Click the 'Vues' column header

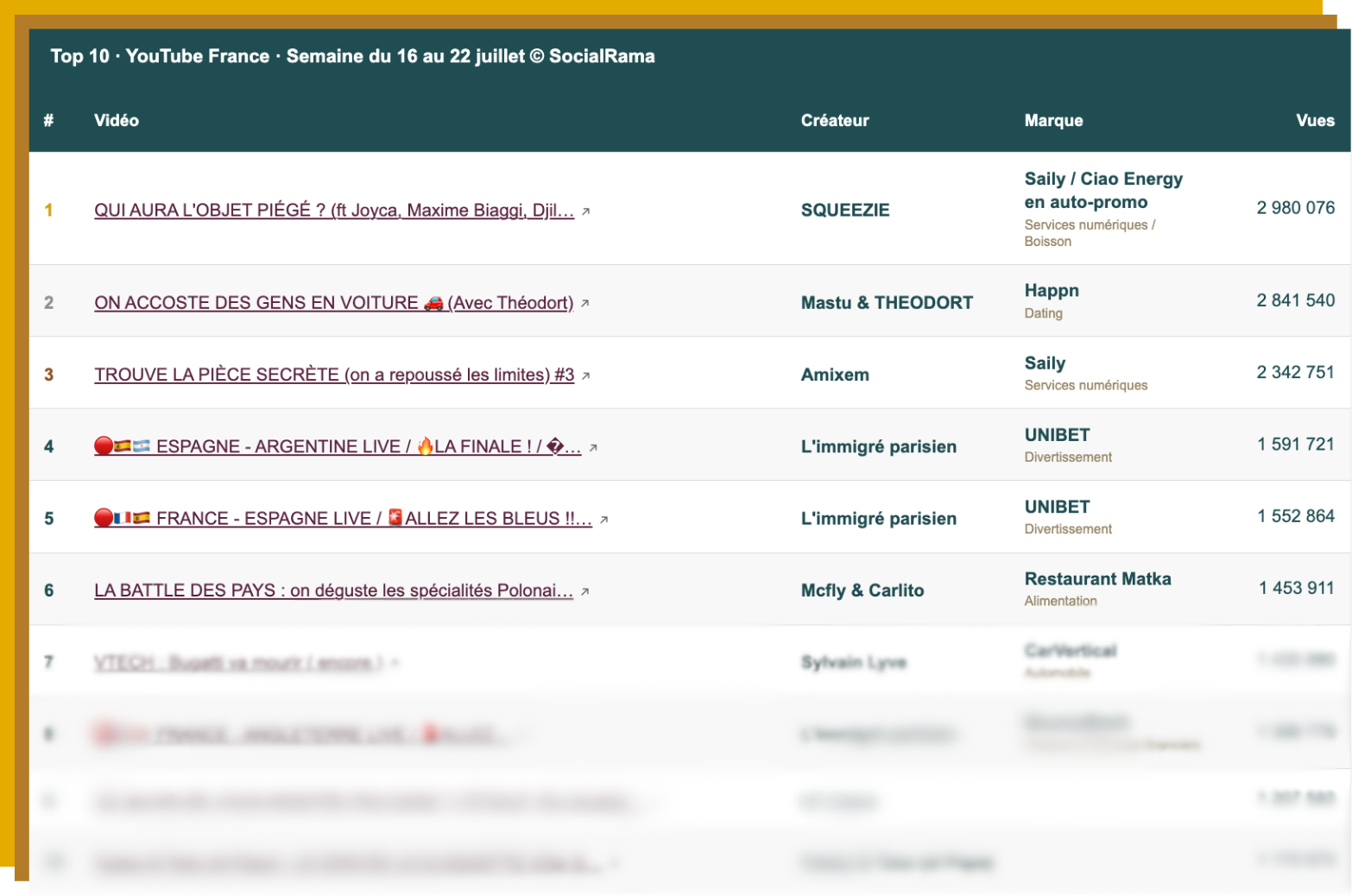click(1315, 121)
